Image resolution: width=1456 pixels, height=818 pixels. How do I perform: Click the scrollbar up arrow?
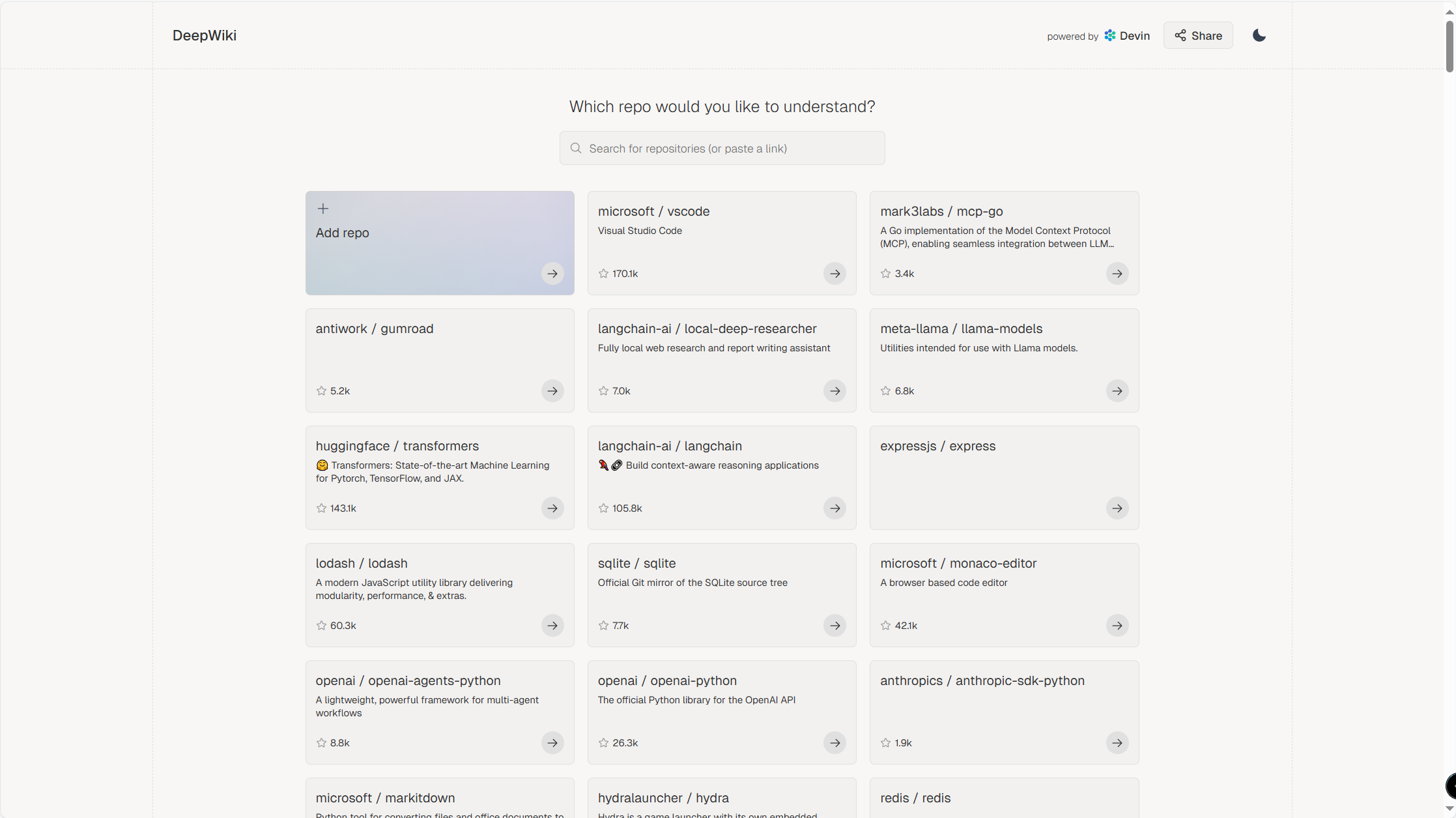point(1449,12)
